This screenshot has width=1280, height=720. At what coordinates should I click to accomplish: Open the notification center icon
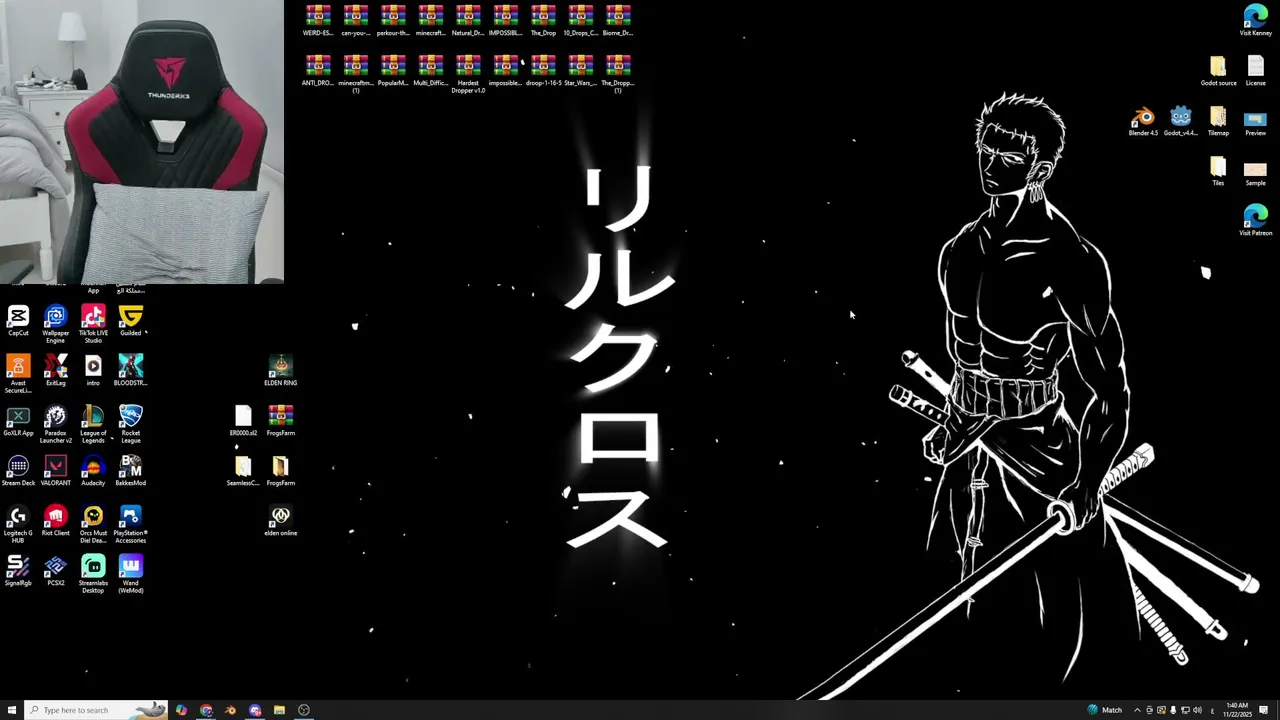[1263, 710]
